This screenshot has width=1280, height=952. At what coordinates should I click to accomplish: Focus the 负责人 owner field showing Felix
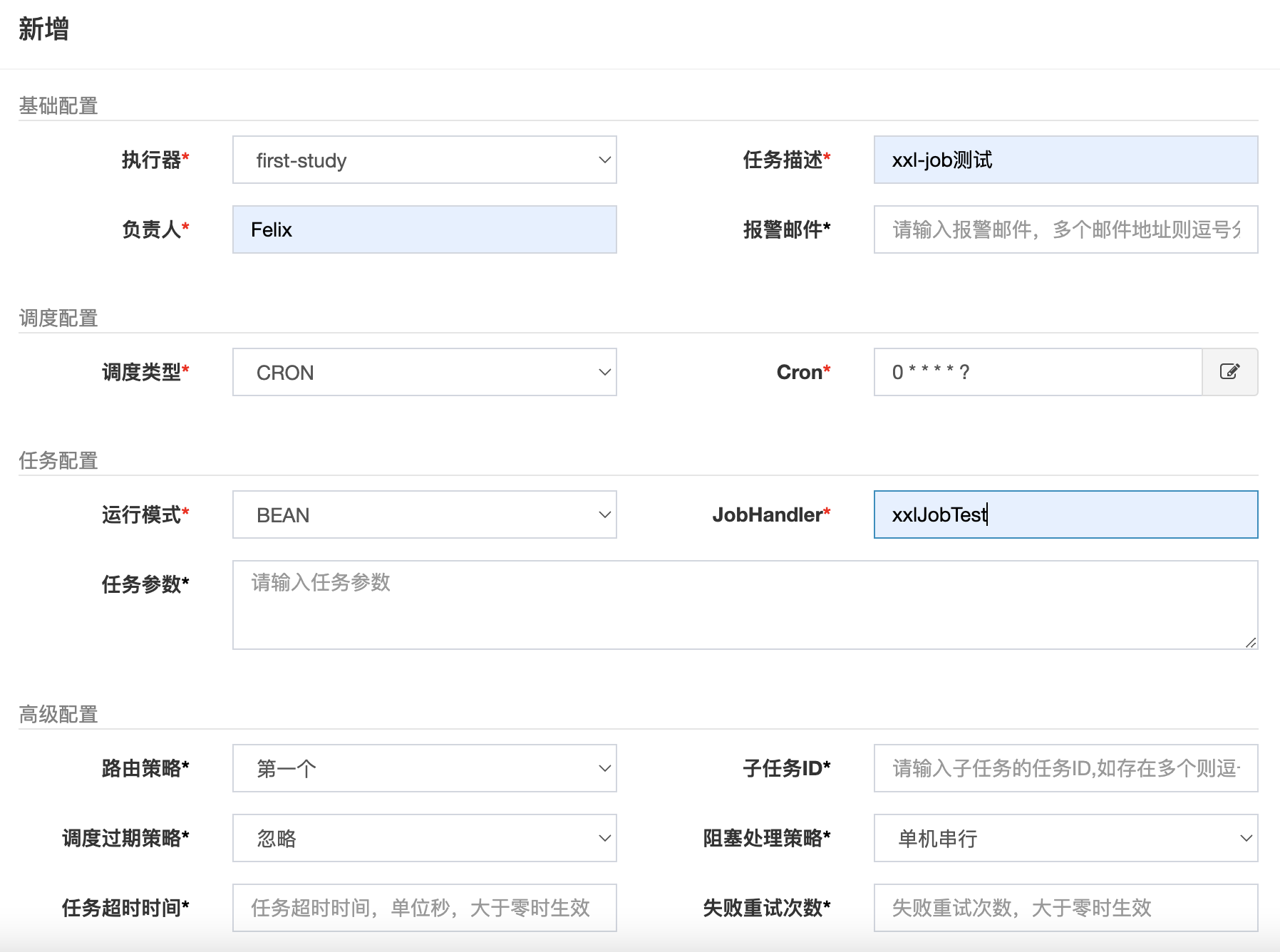pyautogui.click(x=423, y=229)
